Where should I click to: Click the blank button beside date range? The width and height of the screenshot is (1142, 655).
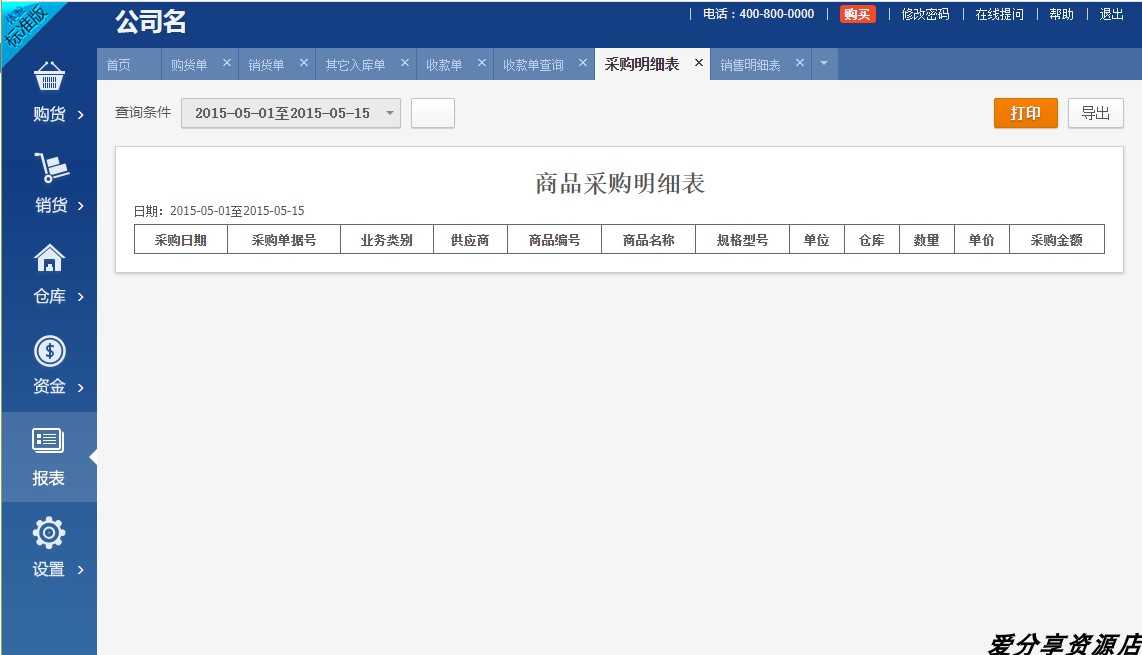pyautogui.click(x=433, y=113)
